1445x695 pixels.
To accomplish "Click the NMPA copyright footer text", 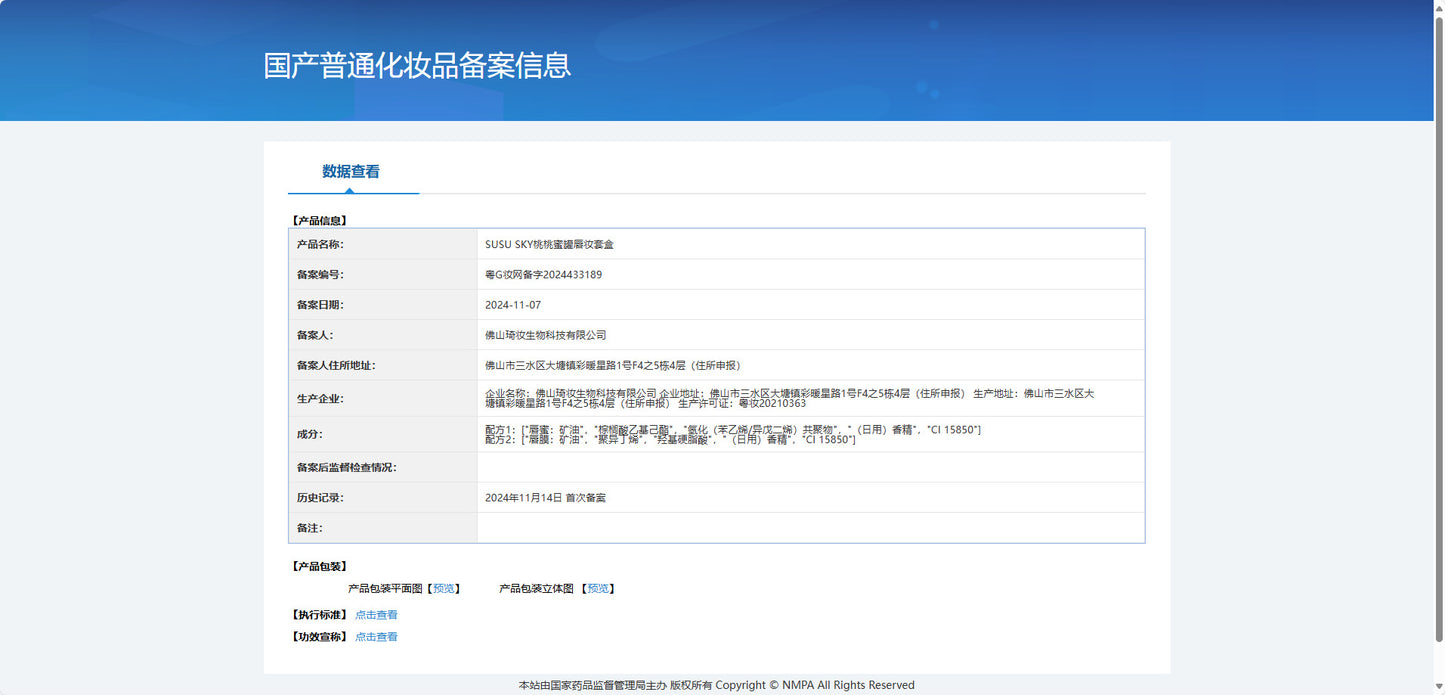I will click(716, 685).
